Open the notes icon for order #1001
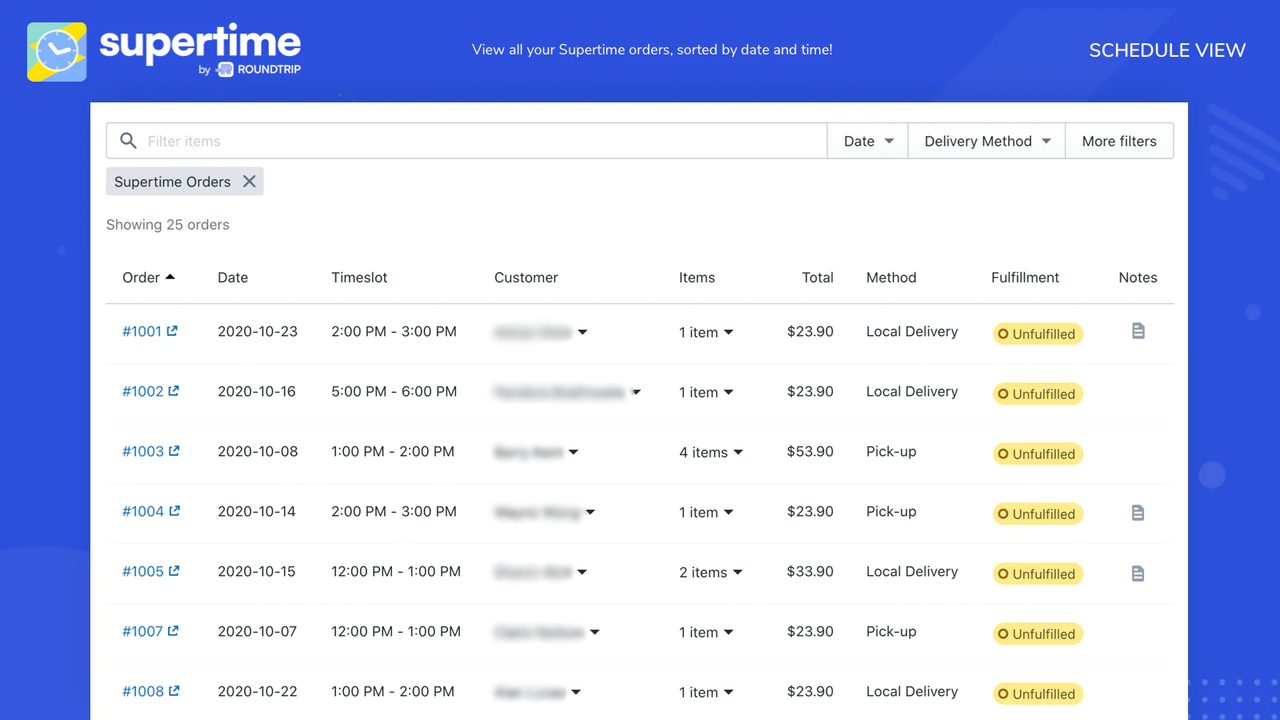Viewport: 1280px width, 720px height. 1137,331
